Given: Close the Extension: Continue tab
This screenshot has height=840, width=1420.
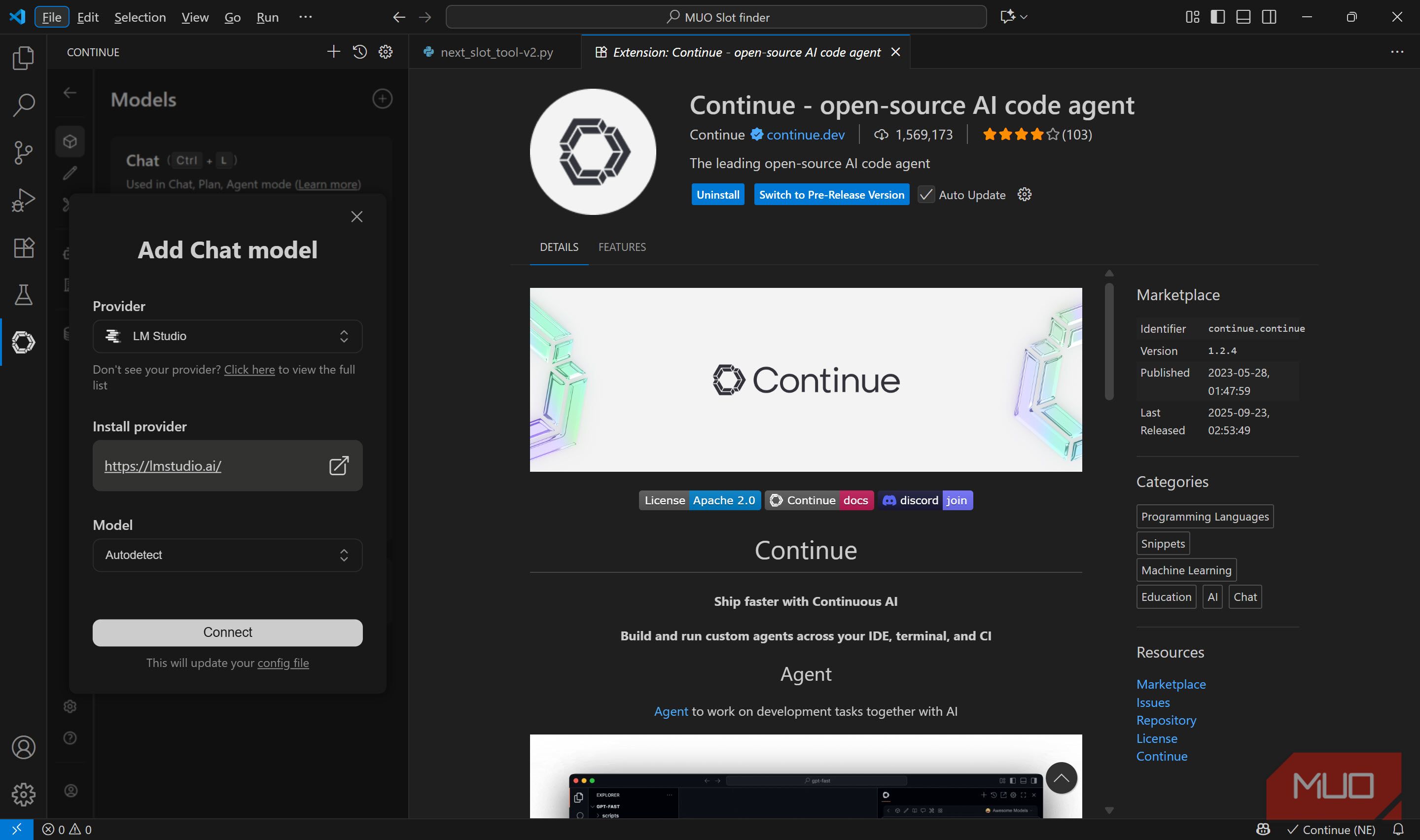Looking at the screenshot, I should point(895,52).
